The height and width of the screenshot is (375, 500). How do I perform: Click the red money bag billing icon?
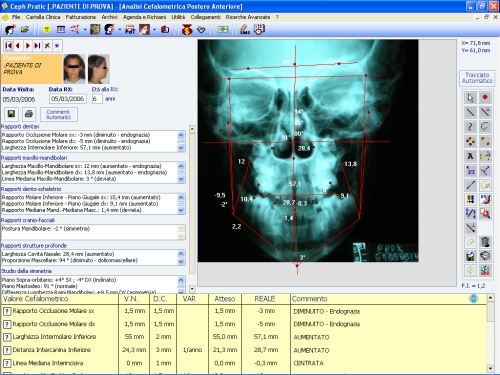pyautogui.click(x=187, y=30)
